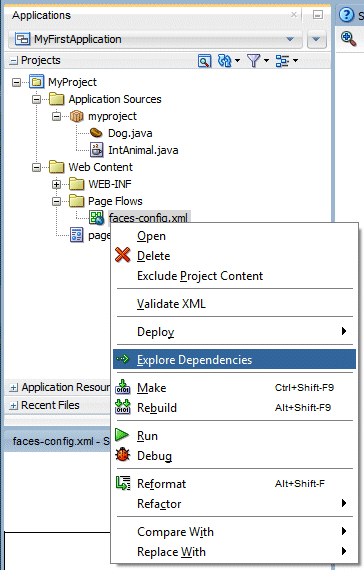Viewport: 364px width, 570px height.
Task: Select IntAnimal.java in the tree
Action: (143, 150)
